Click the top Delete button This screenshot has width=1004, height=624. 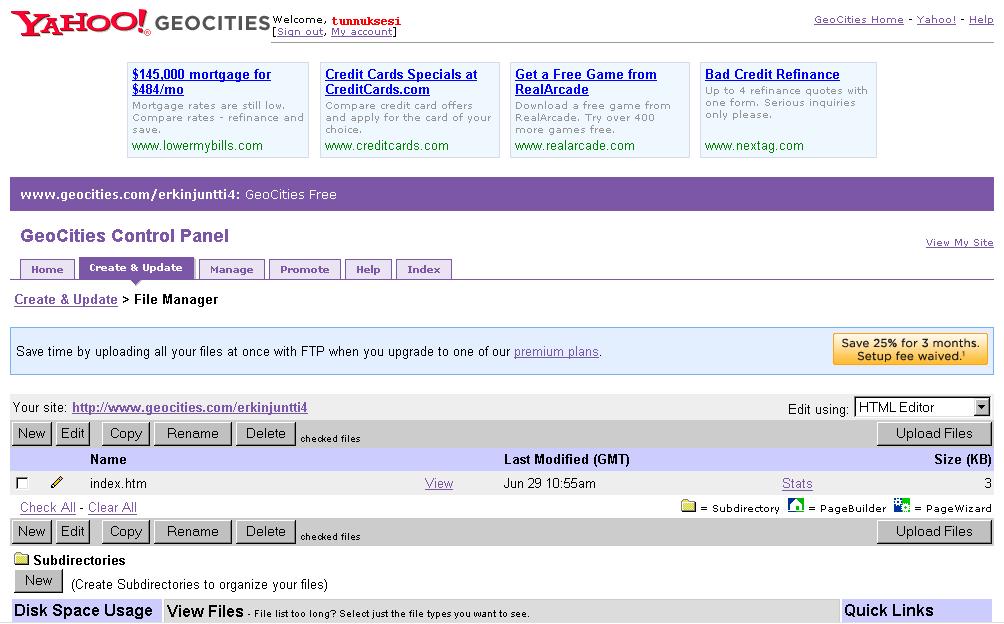click(x=265, y=433)
